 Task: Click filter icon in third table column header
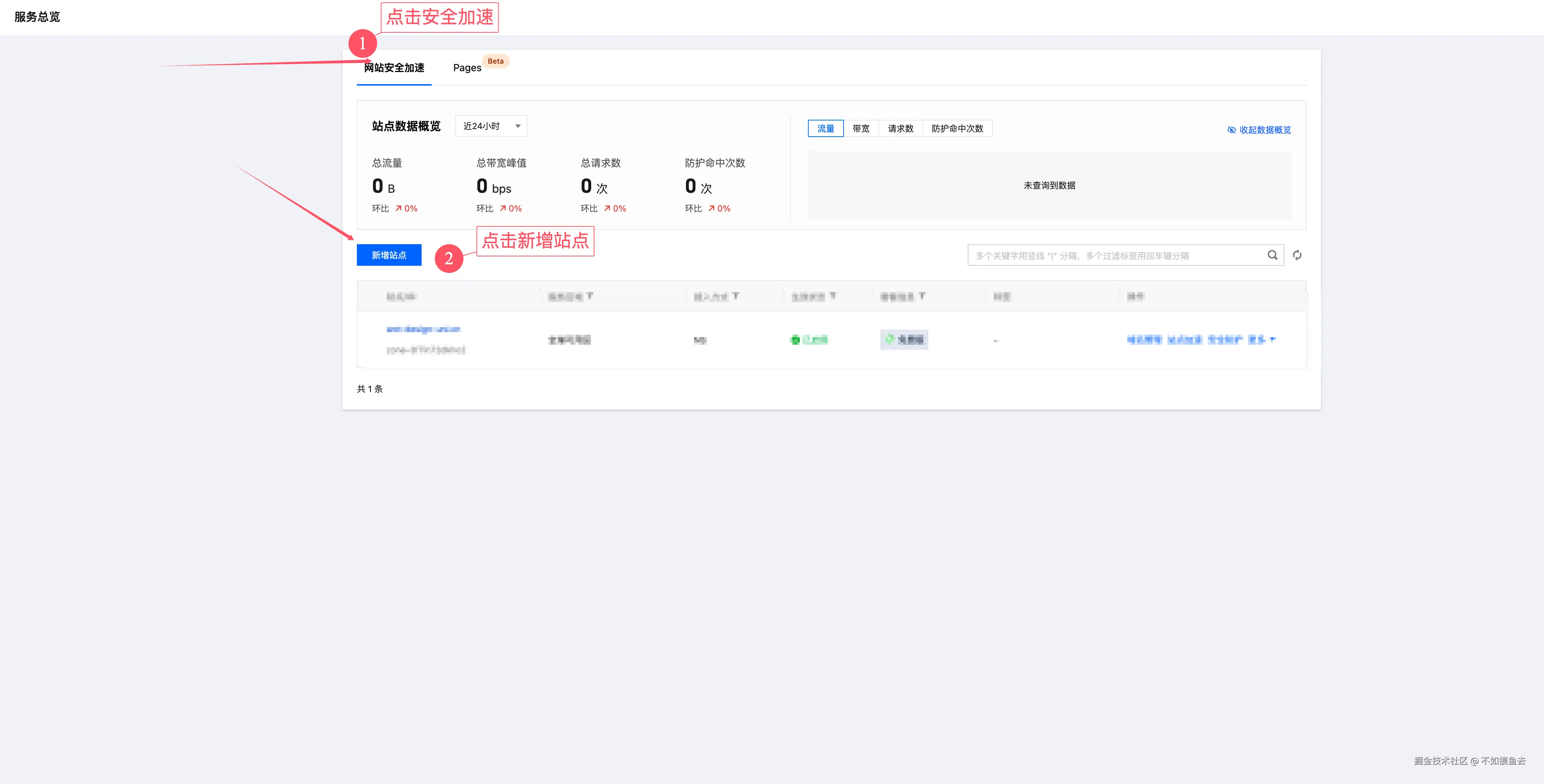(735, 296)
